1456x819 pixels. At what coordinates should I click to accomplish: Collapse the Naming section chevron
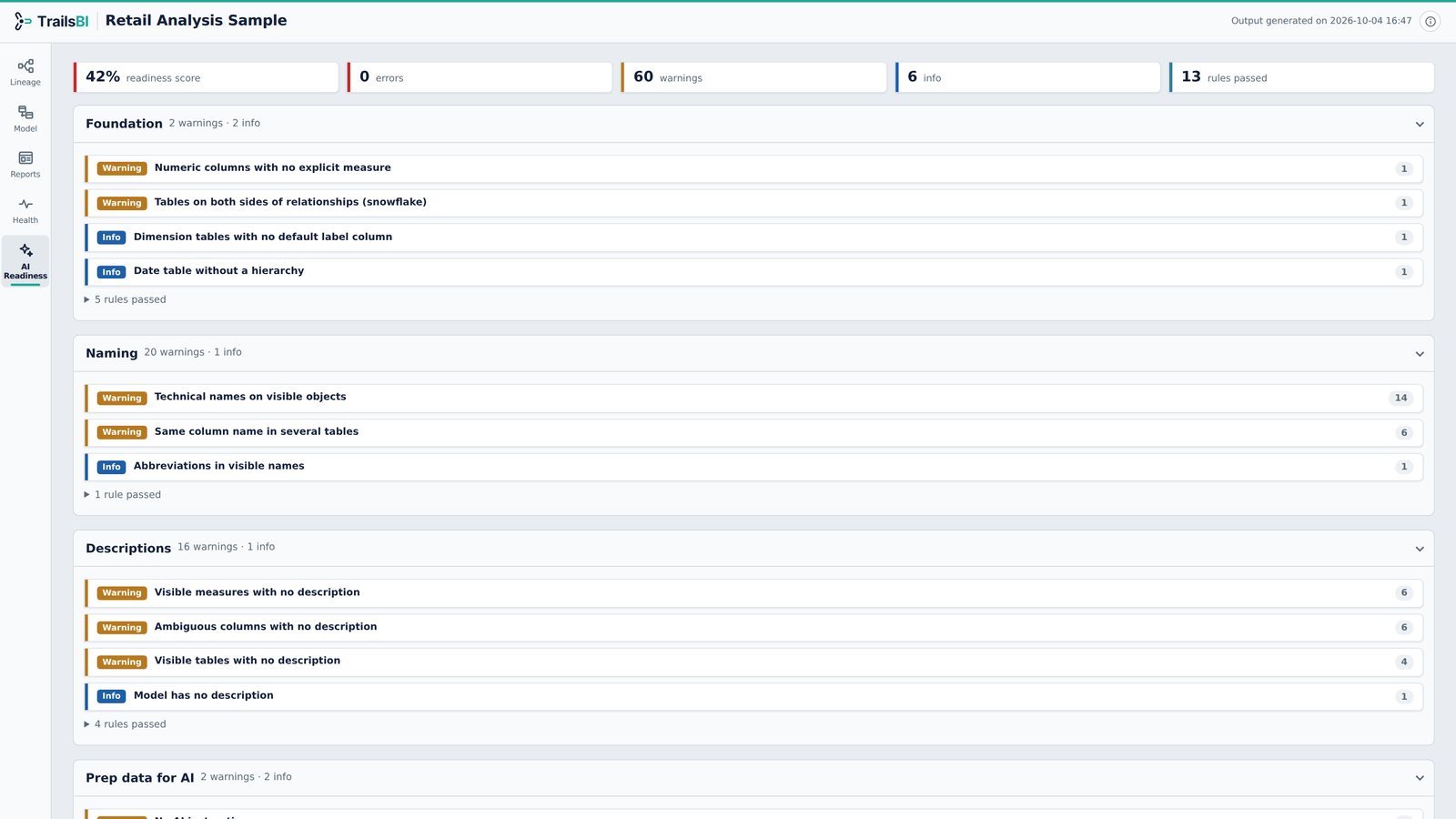click(1420, 354)
